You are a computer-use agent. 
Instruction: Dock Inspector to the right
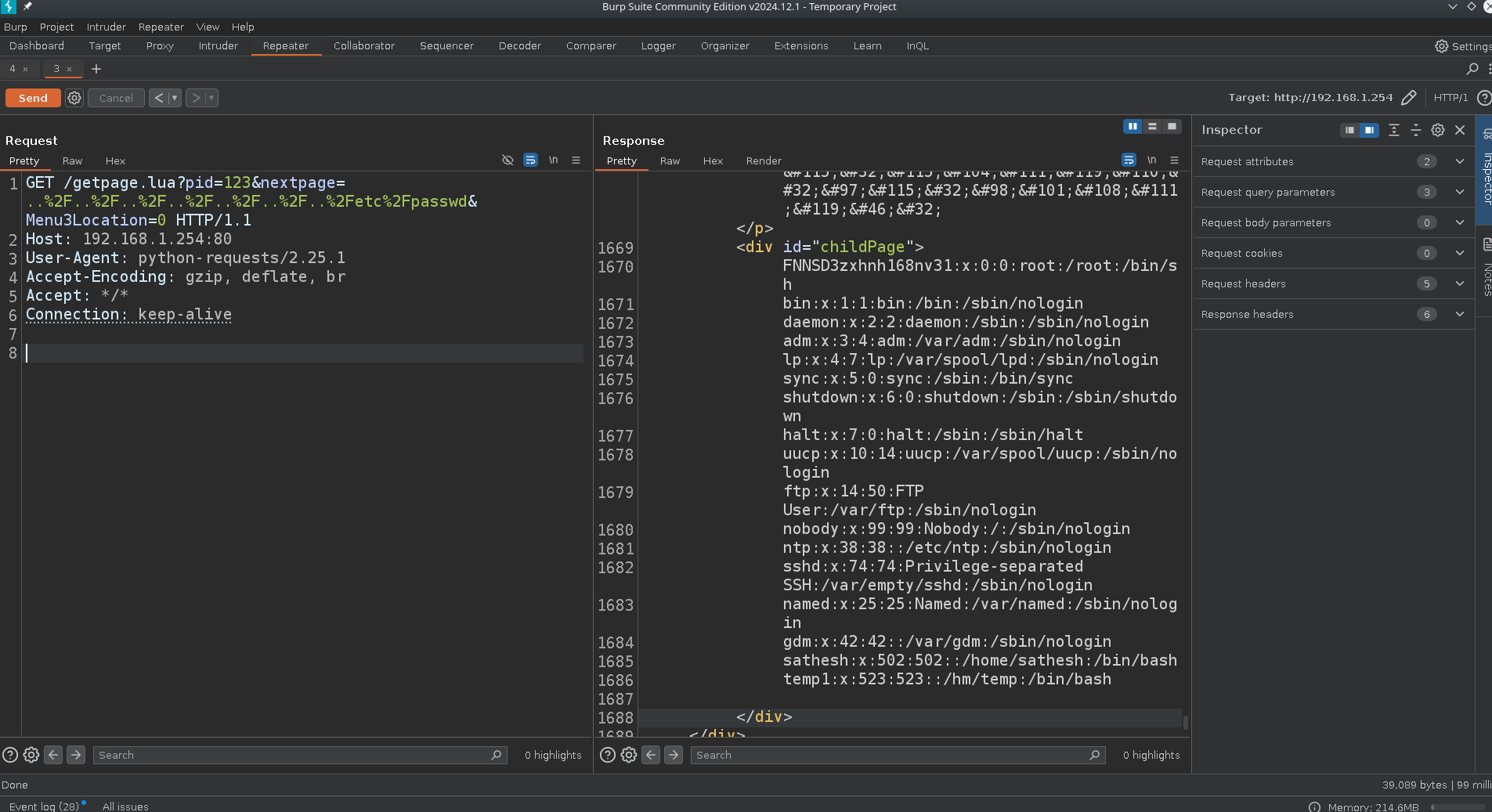(1369, 130)
